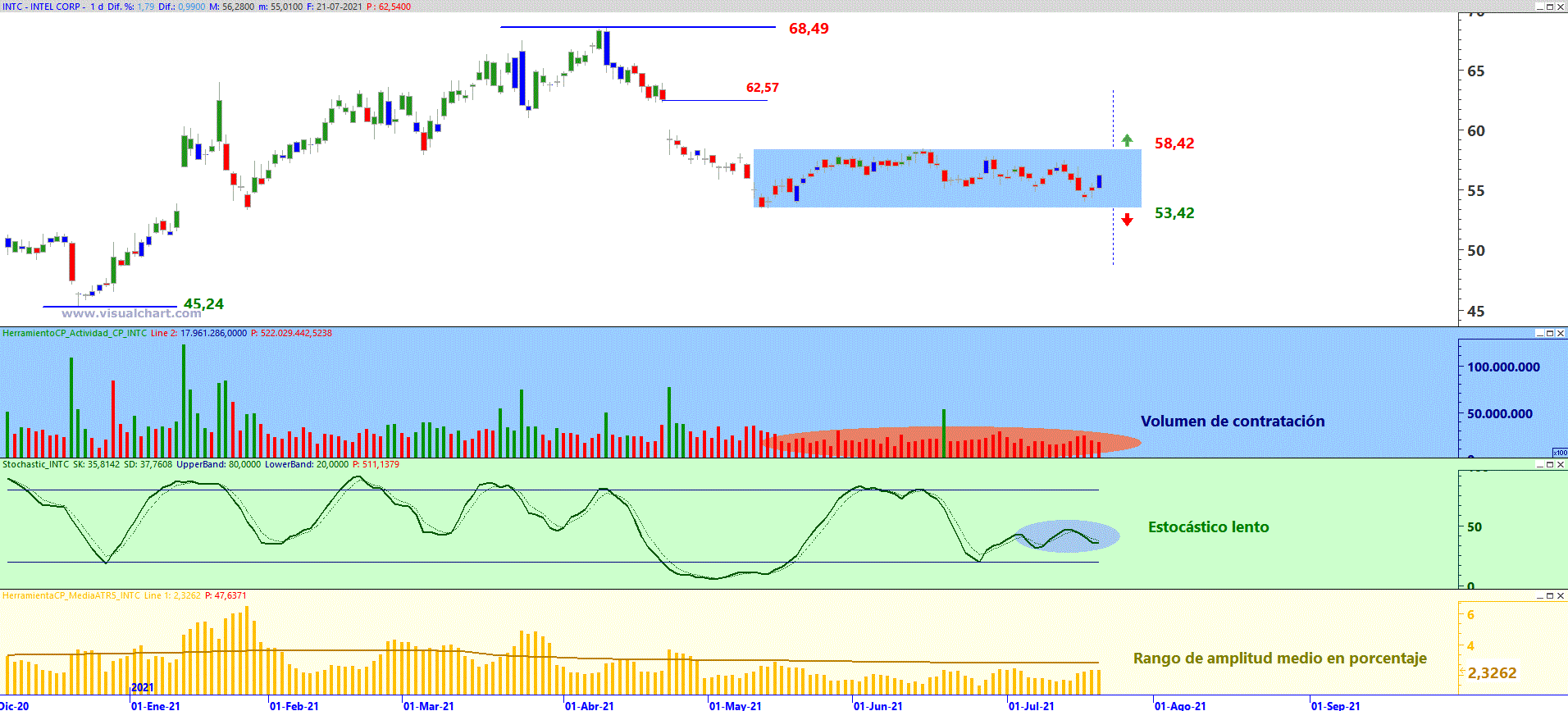
Task: Select the 'Estocástico lento' annotation
Action: click(1208, 527)
